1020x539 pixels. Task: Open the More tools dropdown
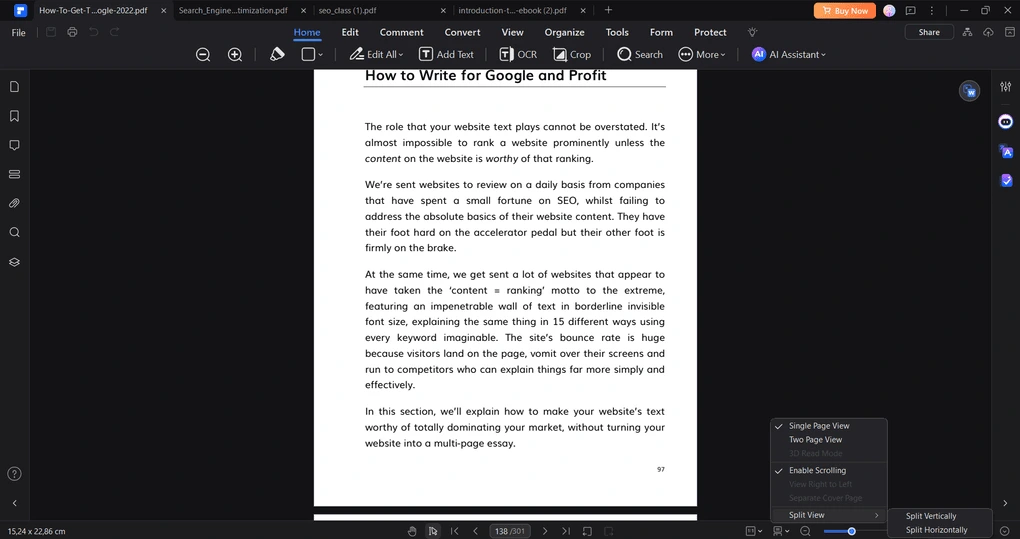tap(702, 55)
